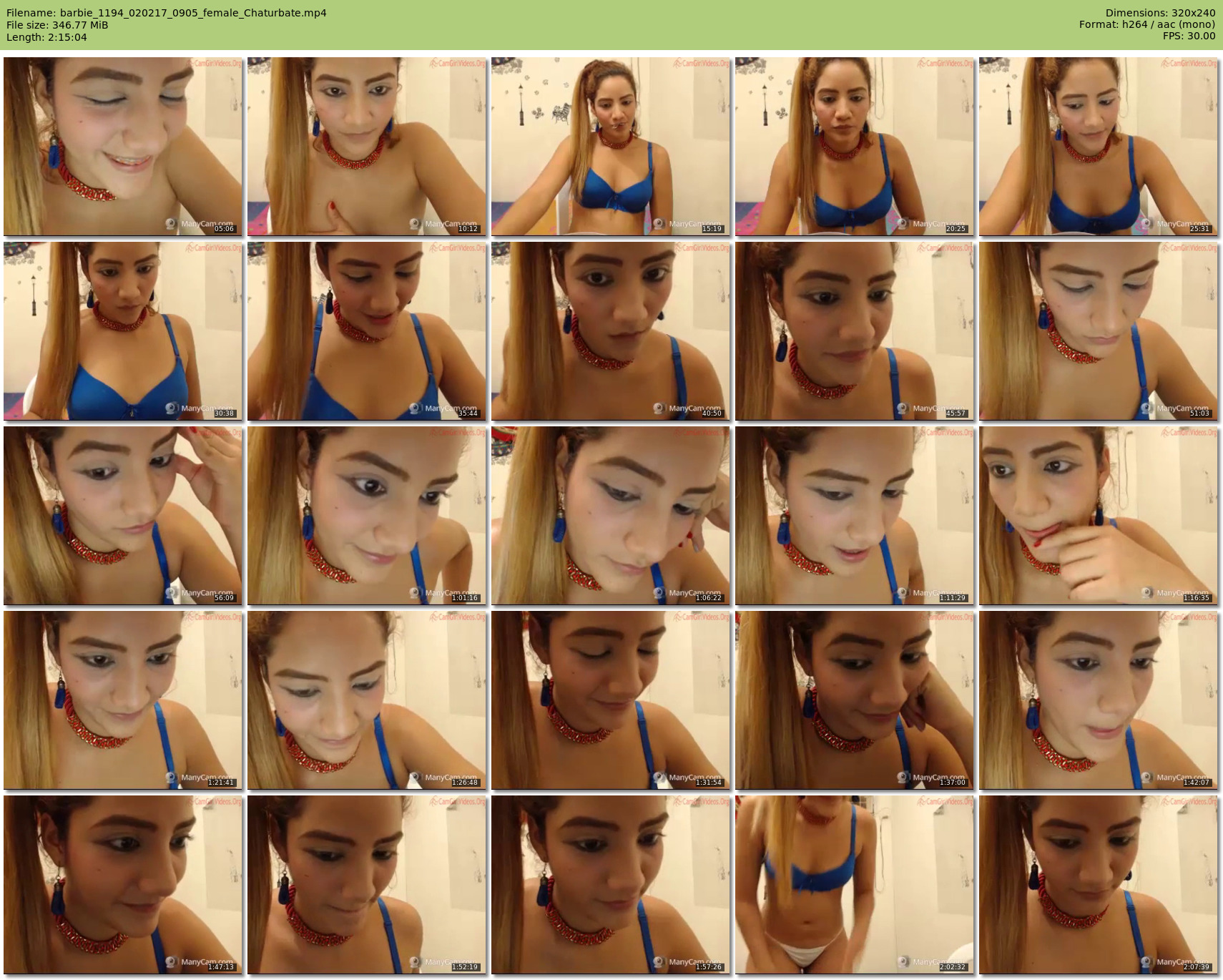
Task: Click the frame at 30:38
Action: [123, 331]
